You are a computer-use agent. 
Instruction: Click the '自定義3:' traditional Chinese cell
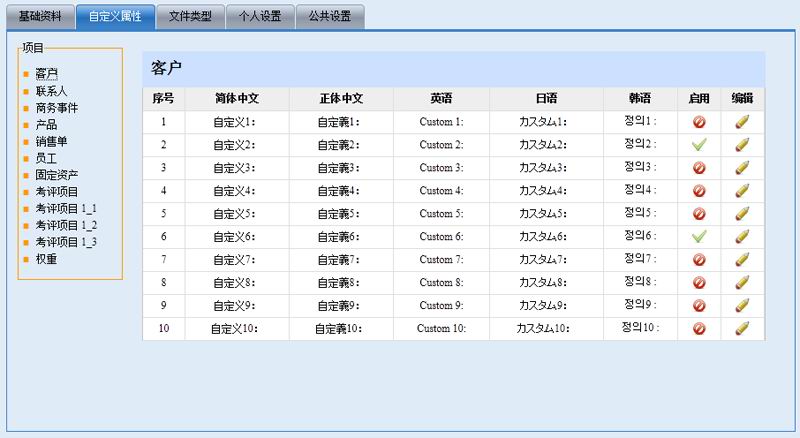341,168
